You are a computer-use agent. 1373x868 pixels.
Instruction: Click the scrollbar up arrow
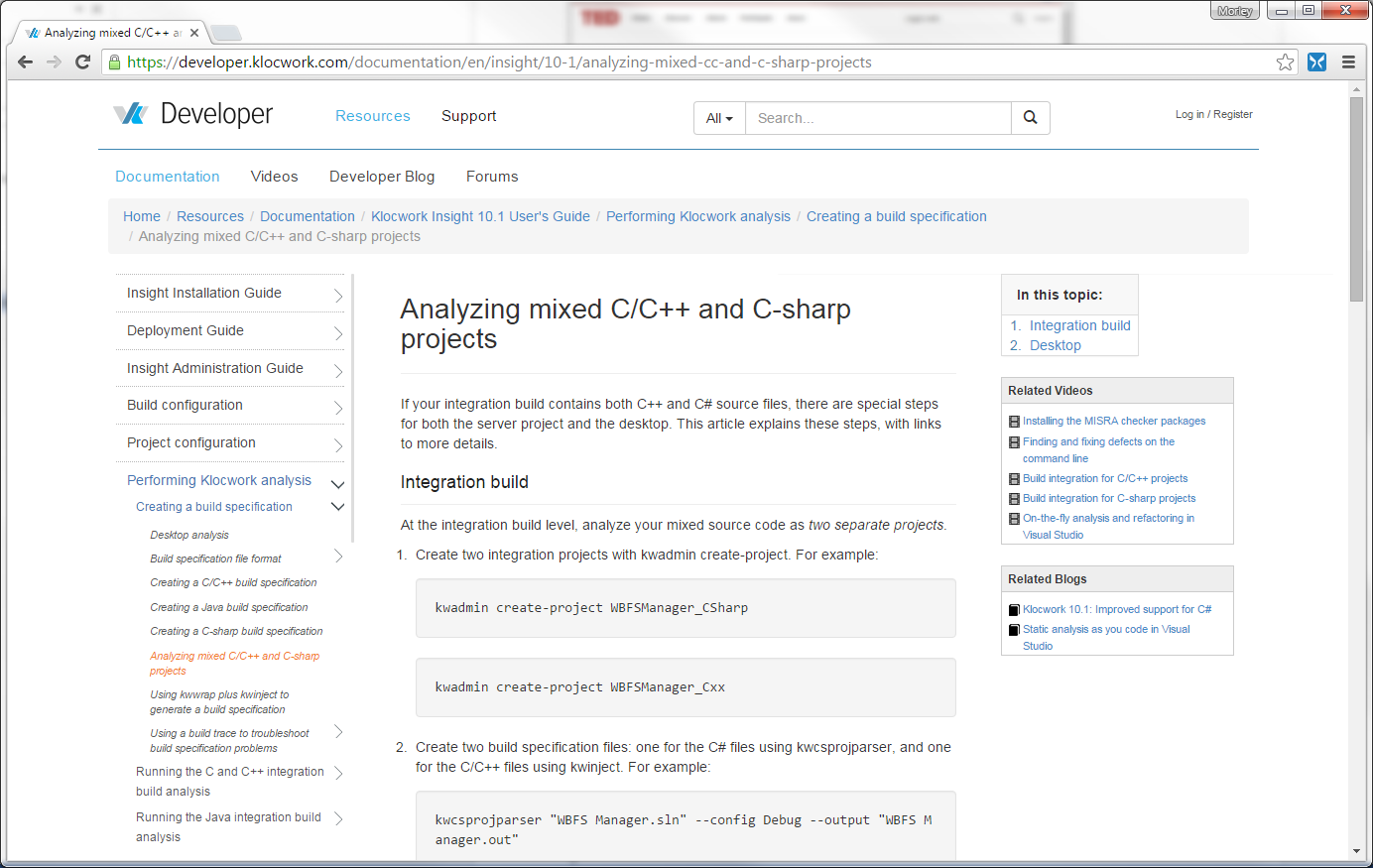[1356, 89]
